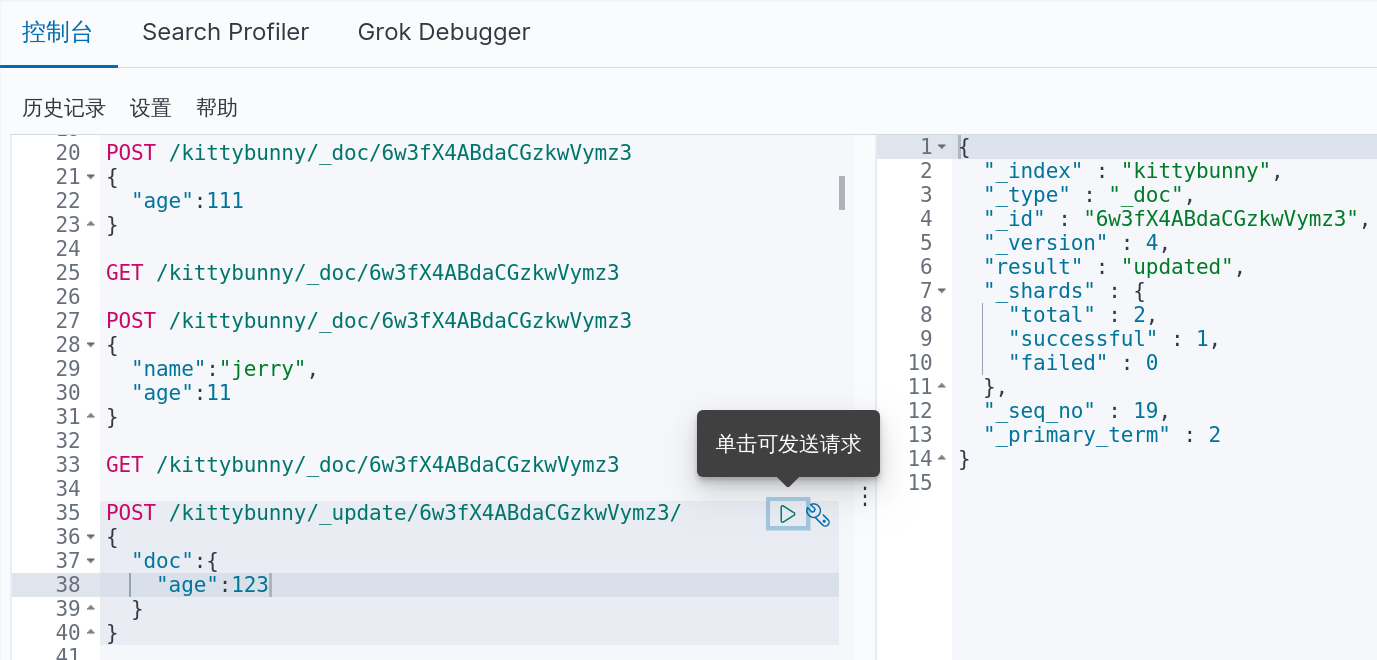The image size is (1377, 660).
Task: Click "age":111 on line 22
Action: 187,201
